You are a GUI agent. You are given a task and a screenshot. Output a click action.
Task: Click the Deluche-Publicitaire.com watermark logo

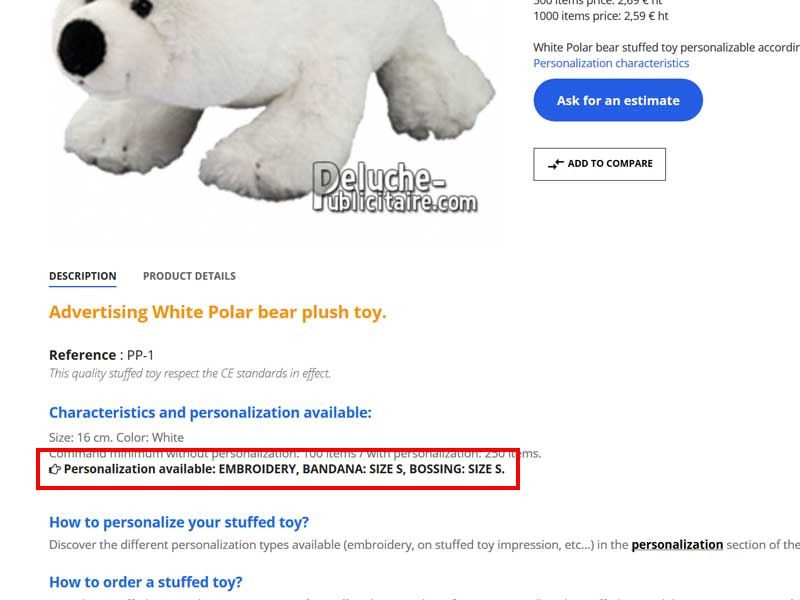[x=395, y=187]
